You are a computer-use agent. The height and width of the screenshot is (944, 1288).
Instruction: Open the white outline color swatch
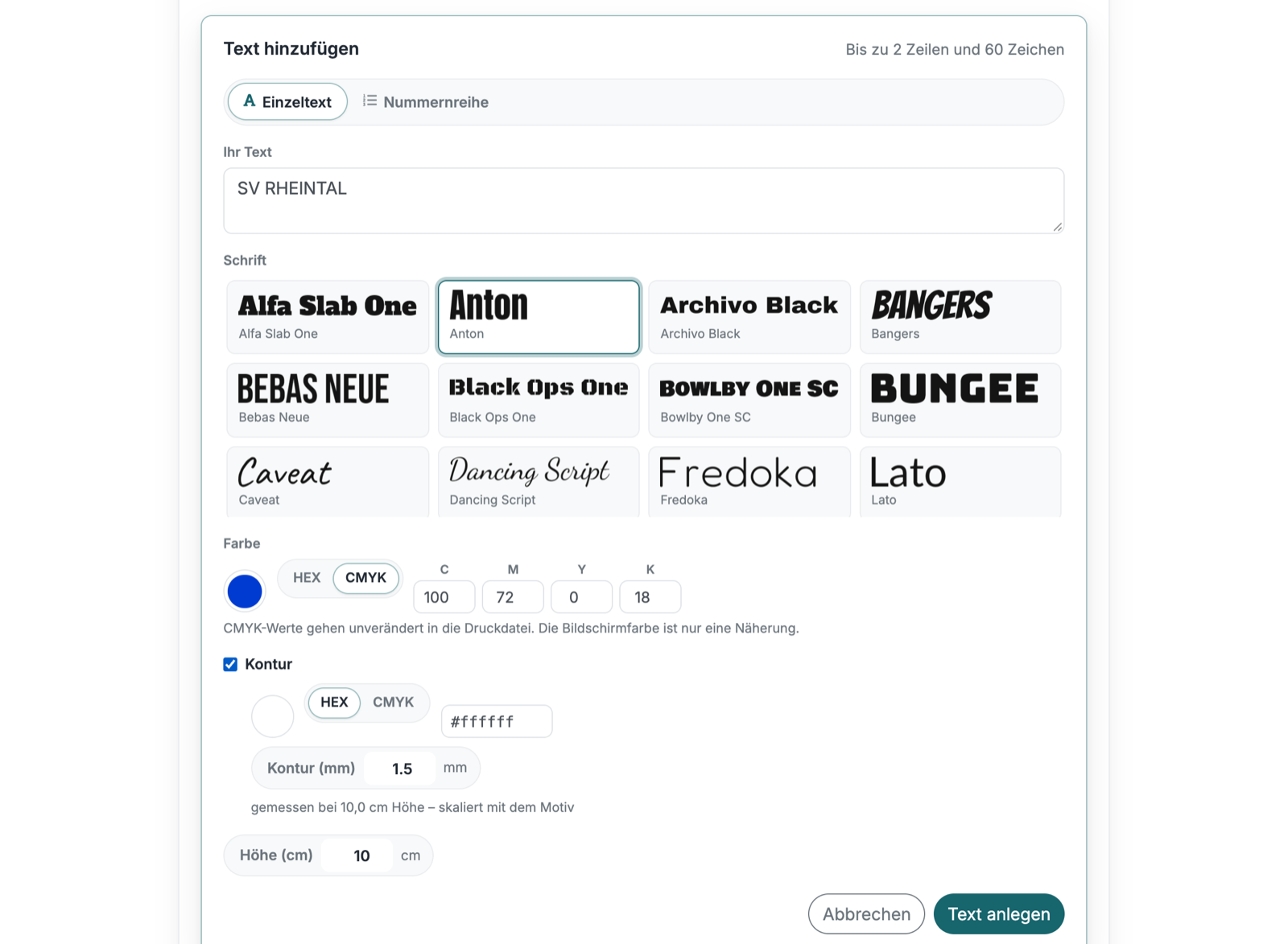click(273, 716)
